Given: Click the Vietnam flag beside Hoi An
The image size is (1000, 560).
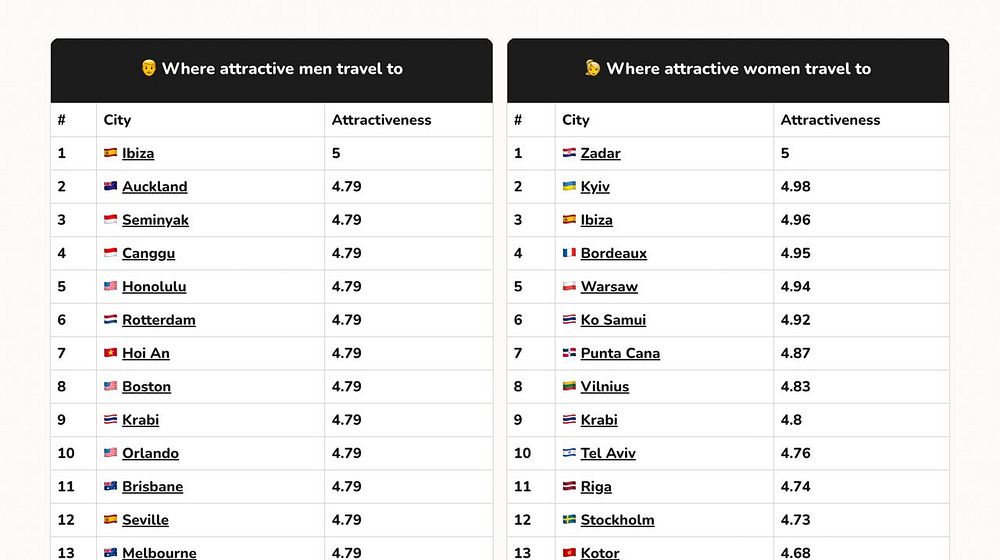Looking at the screenshot, I should coord(111,353).
